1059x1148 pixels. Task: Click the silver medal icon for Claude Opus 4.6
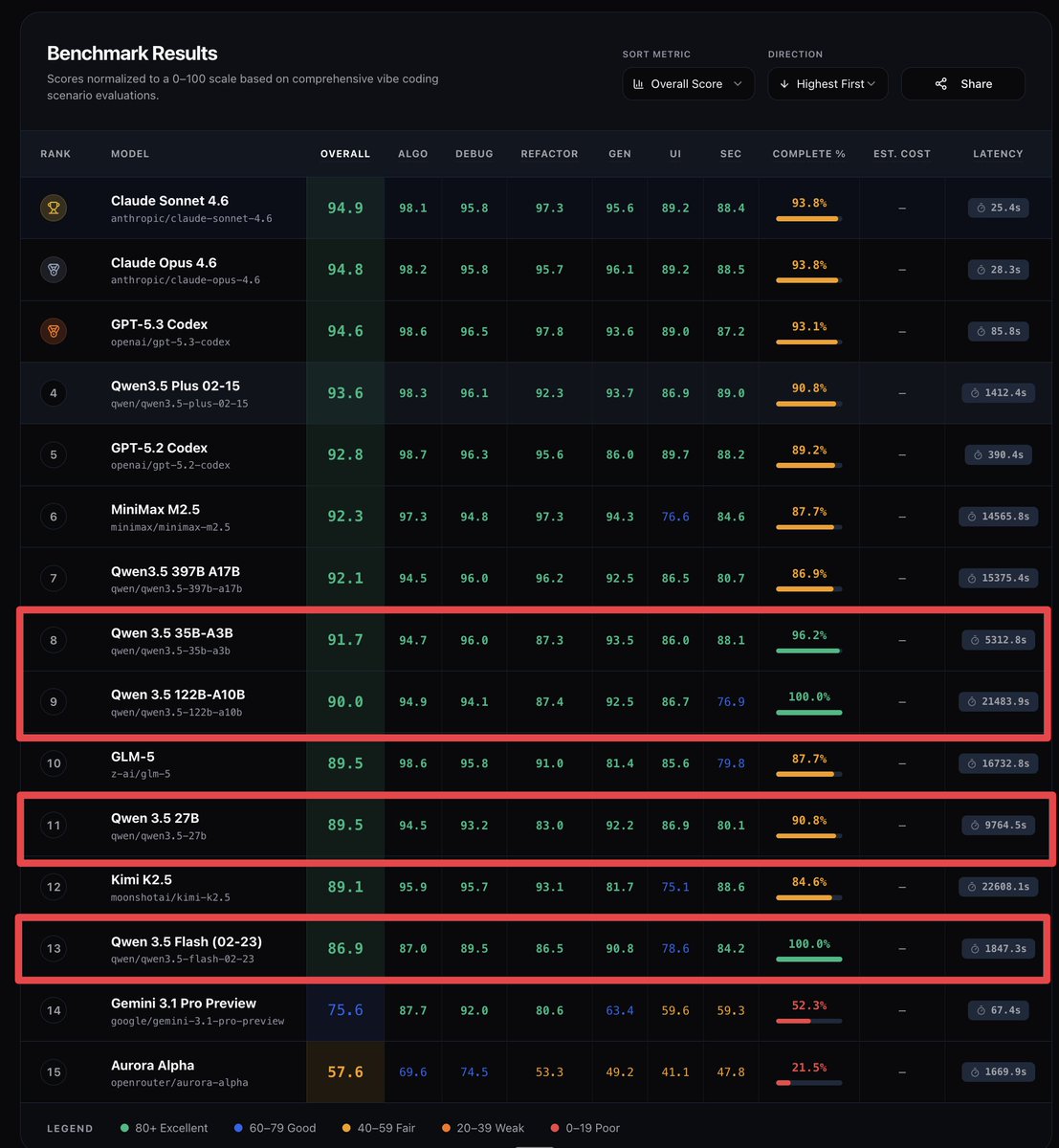[54, 270]
